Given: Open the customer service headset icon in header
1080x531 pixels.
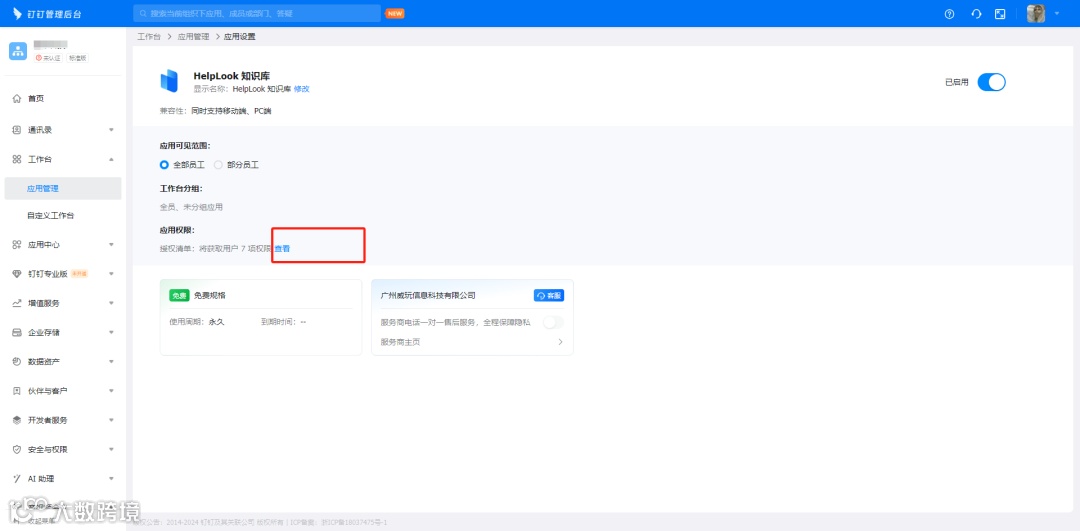Looking at the screenshot, I should point(975,14).
